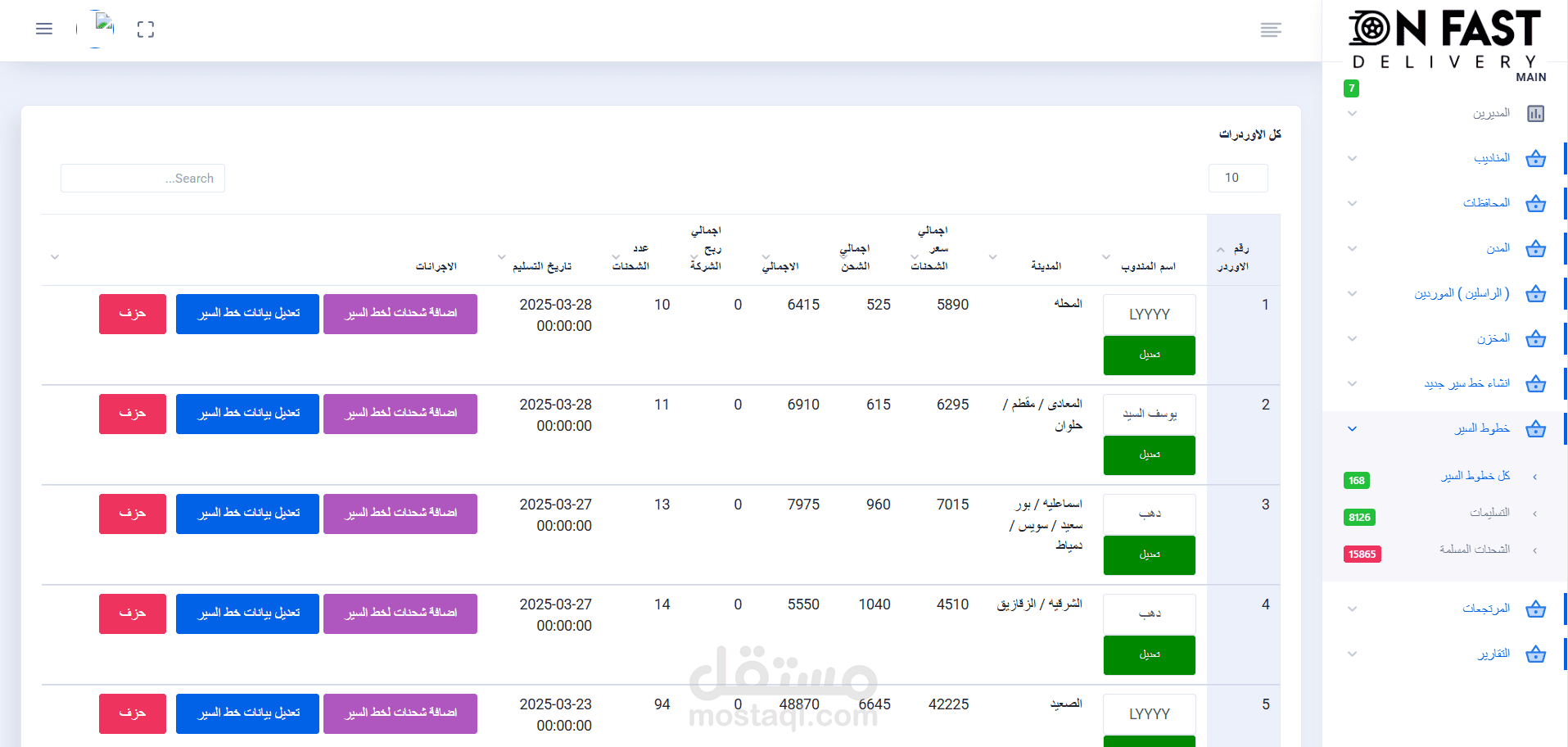Click the basket icon beside المخزن
This screenshot has height=747, width=1568.
coord(1535,339)
